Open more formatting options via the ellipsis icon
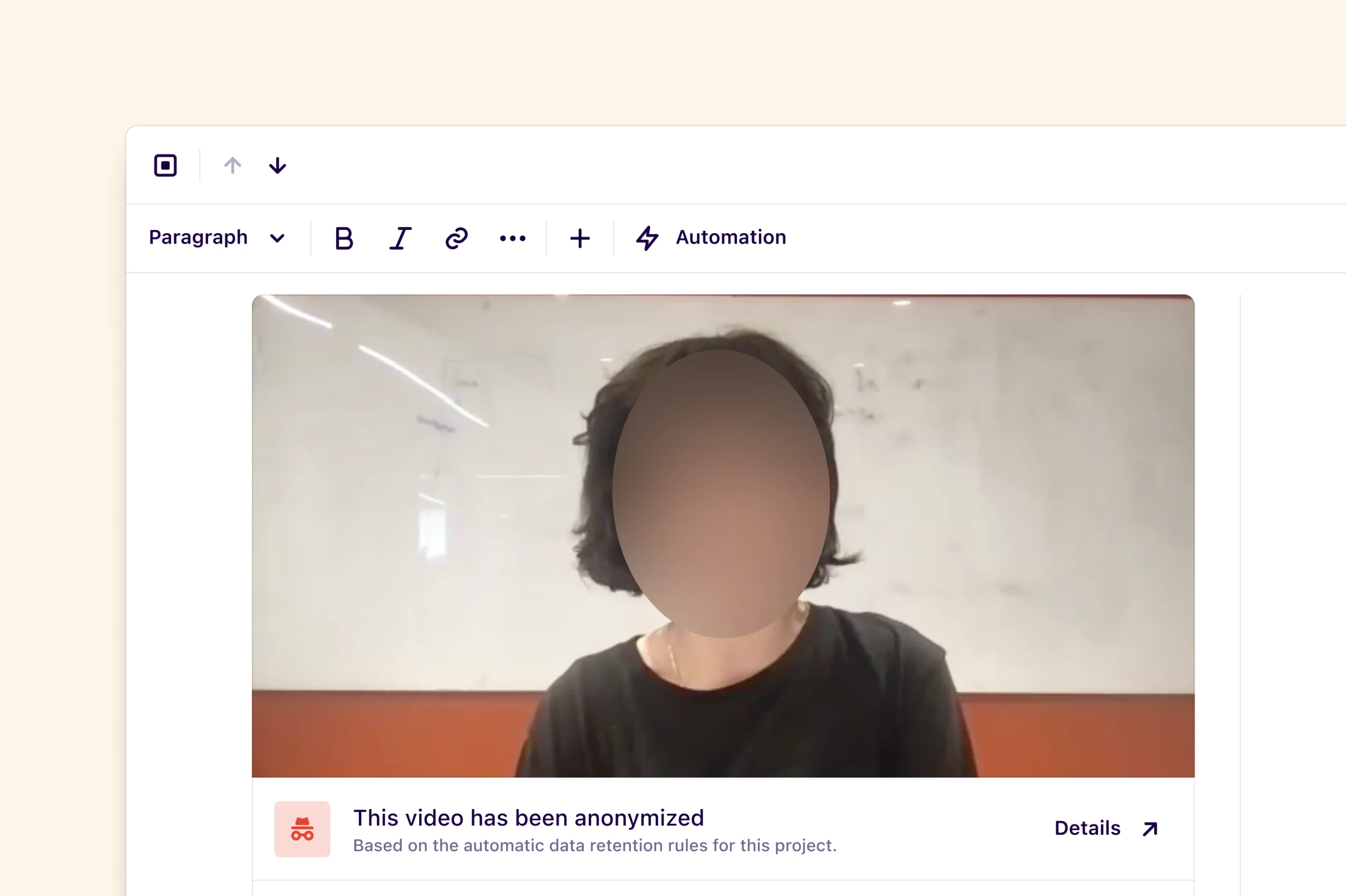The image size is (1346, 896). tap(513, 238)
